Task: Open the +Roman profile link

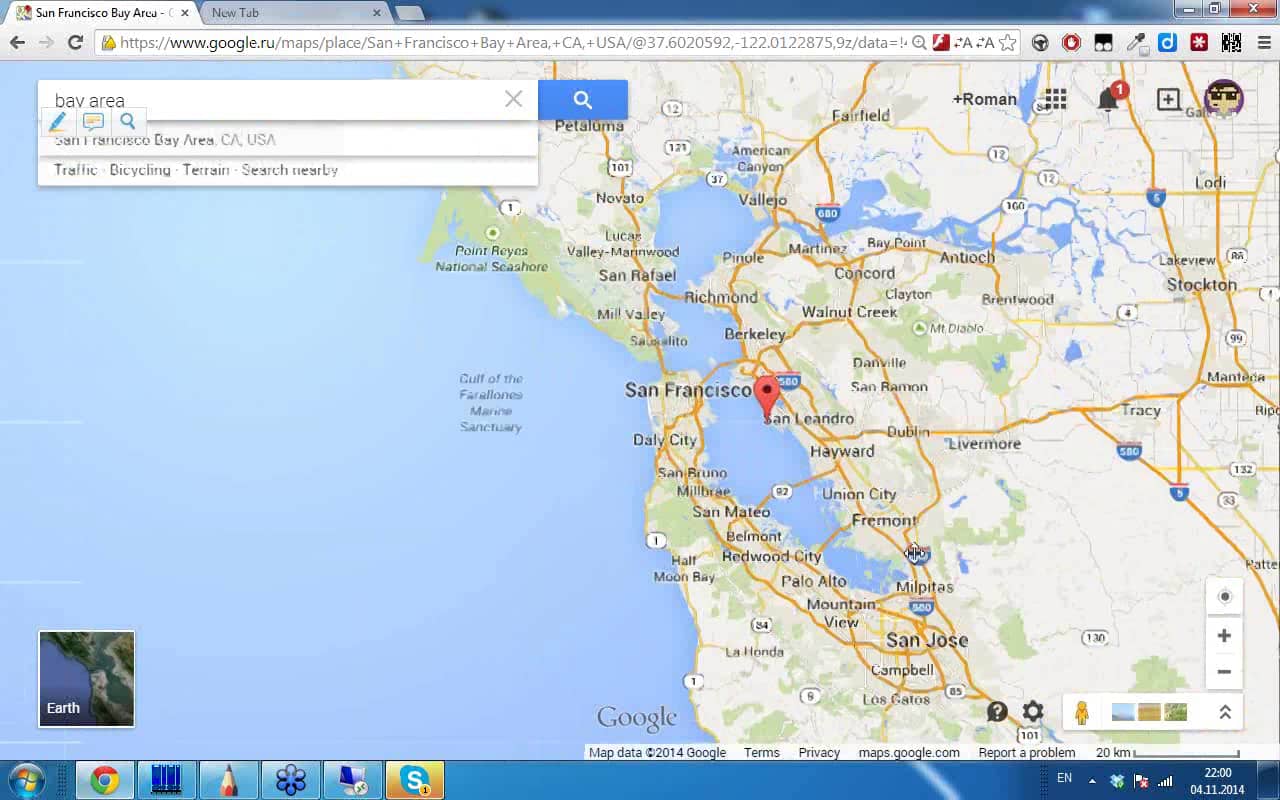Action: (984, 99)
